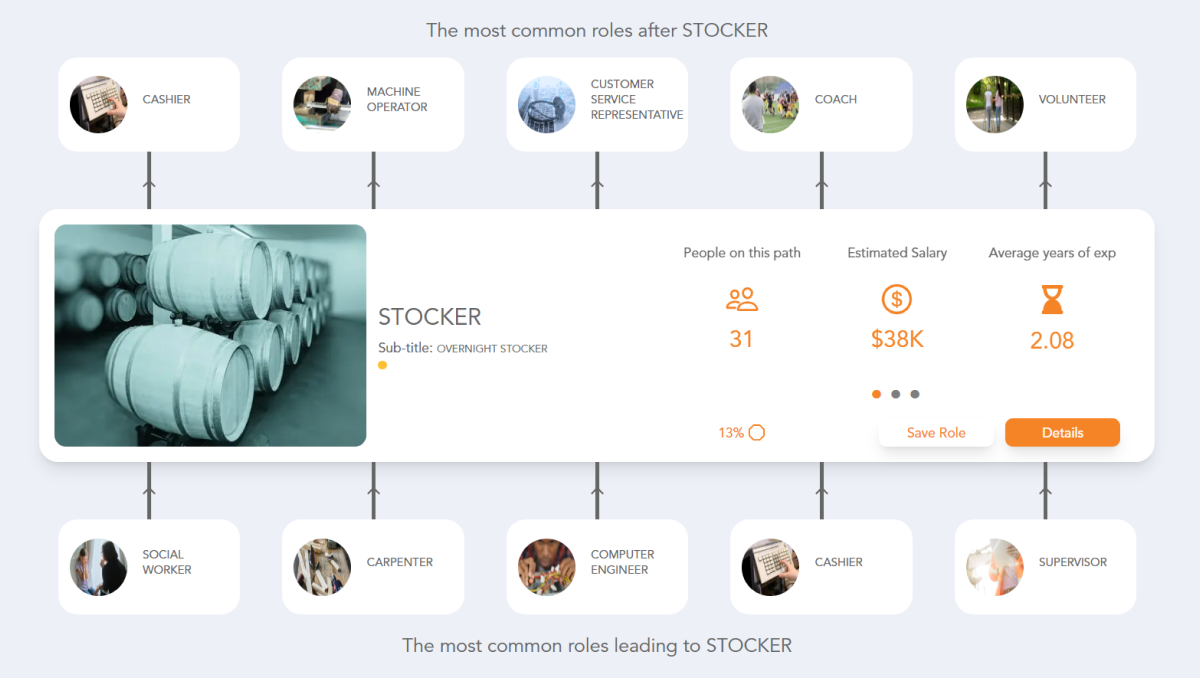Click the Coach role picture
Viewport: 1200px width, 678px height.
point(770,103)
